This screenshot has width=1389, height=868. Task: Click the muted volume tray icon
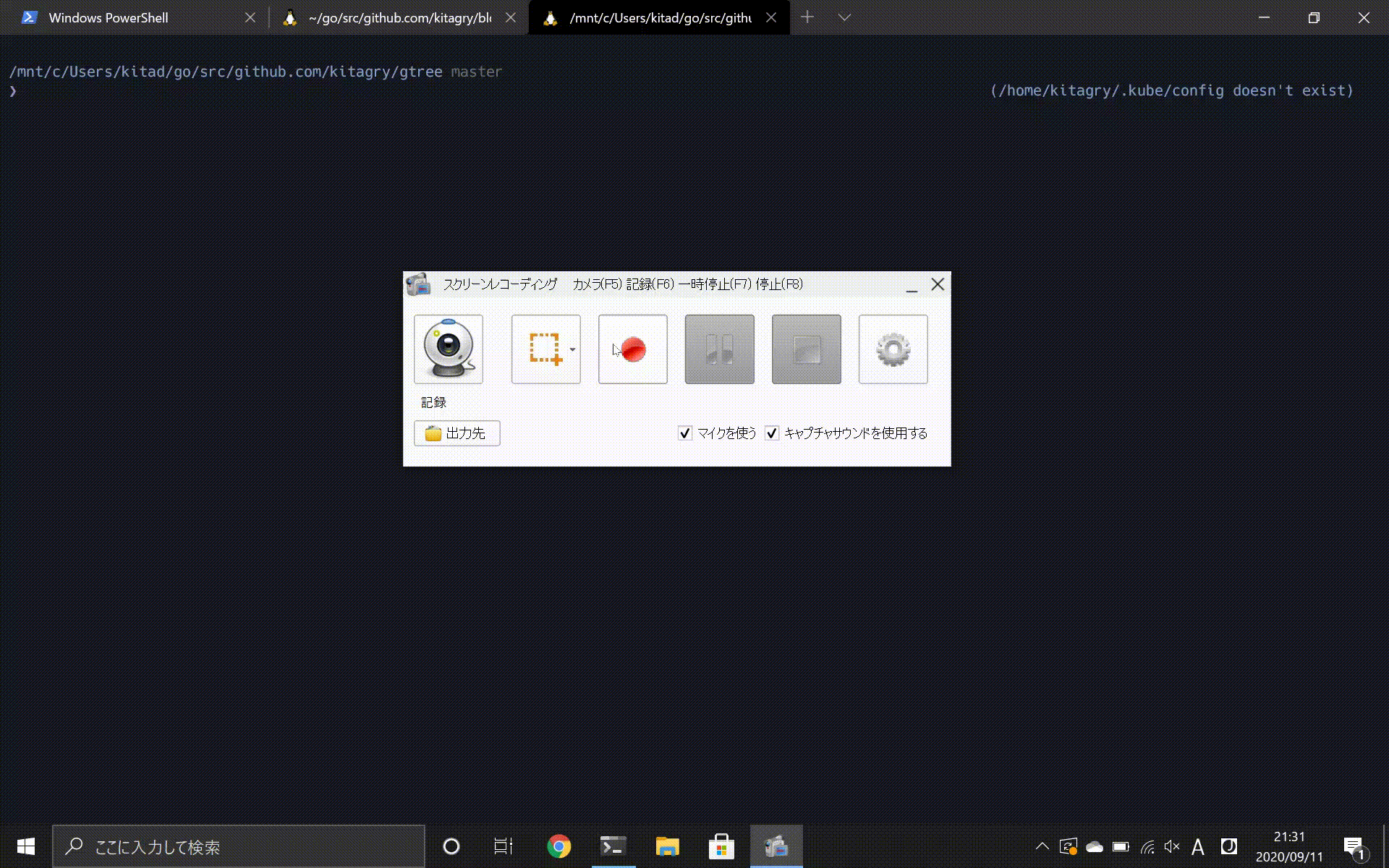pyautogui.click(x=1172, y=846)
